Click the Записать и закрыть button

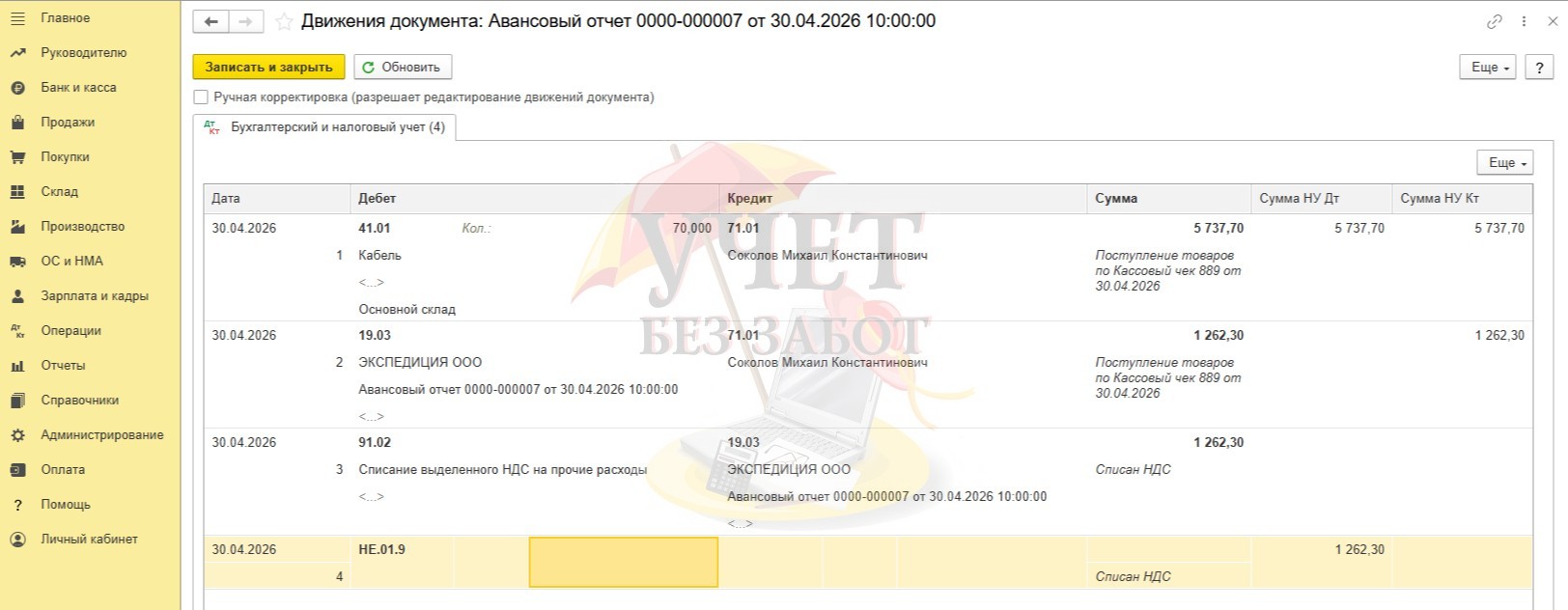tap(268, 68)
